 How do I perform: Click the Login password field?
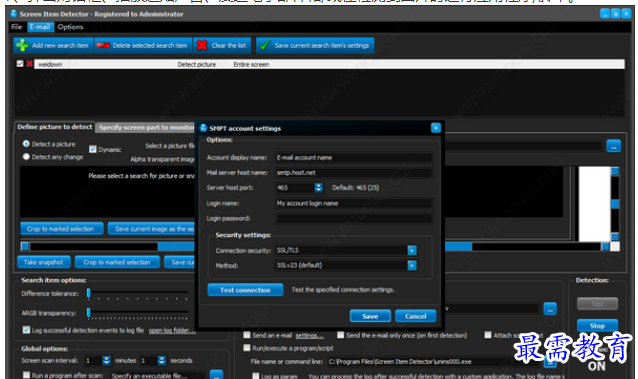pos(354,218)
